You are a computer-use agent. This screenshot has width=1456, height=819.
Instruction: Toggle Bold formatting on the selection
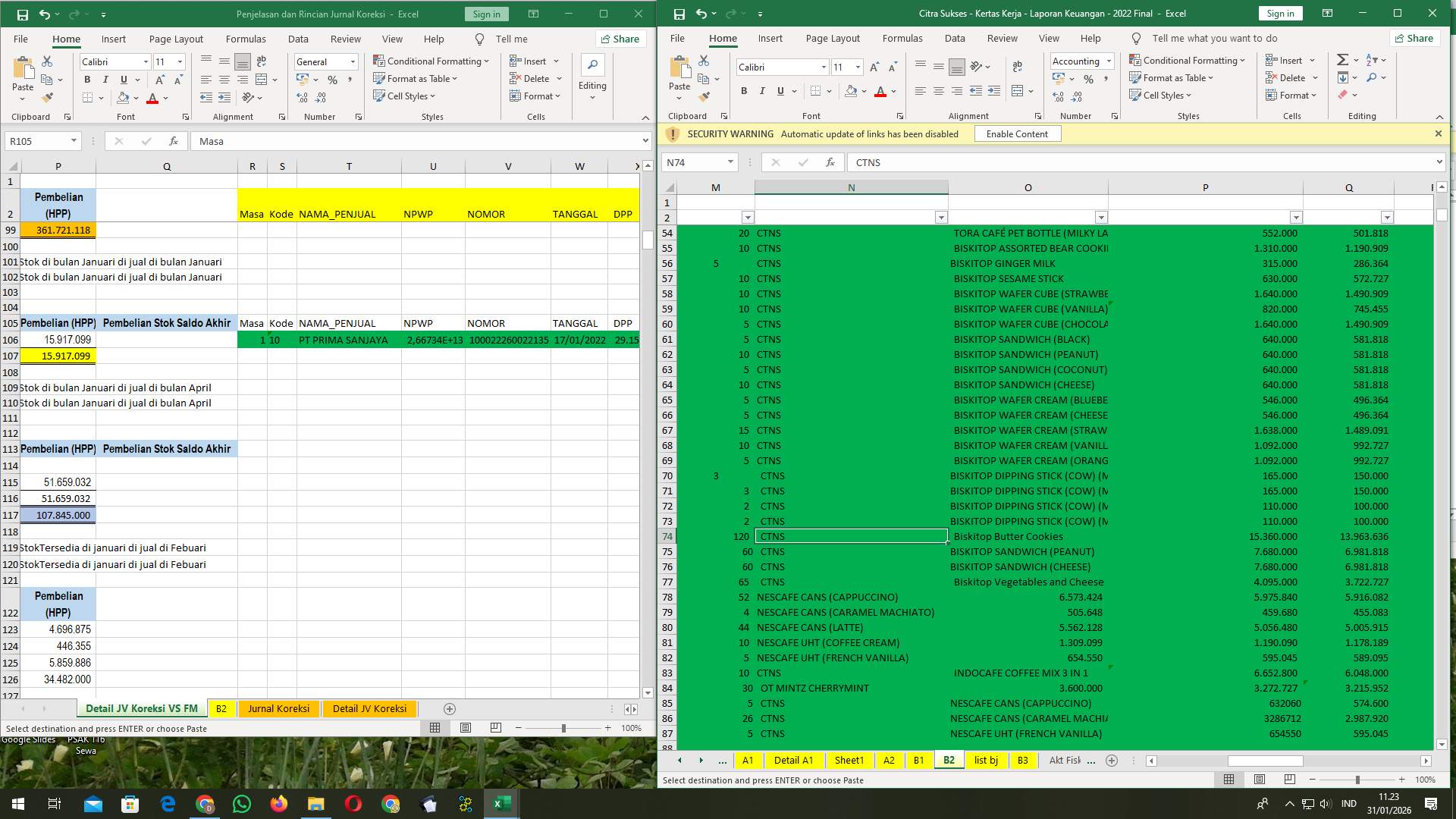tap(742, 91)
